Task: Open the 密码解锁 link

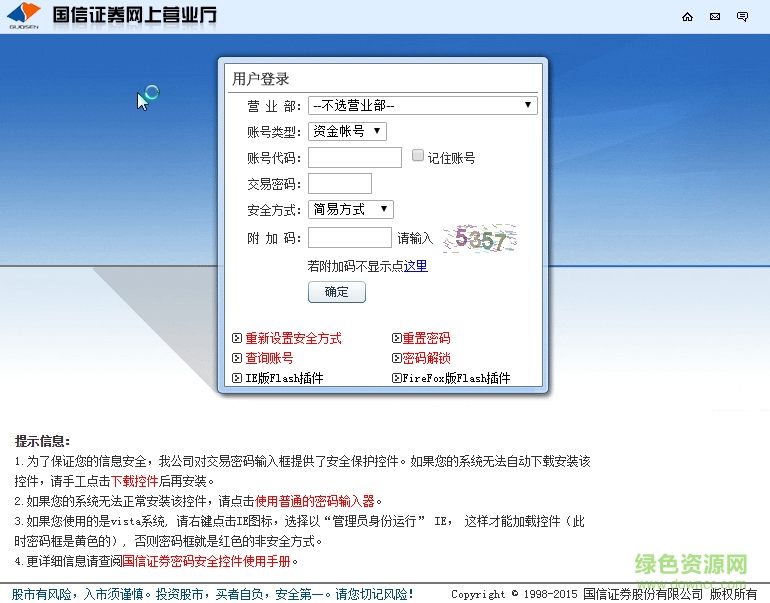Action: click(x=426, y=358)
